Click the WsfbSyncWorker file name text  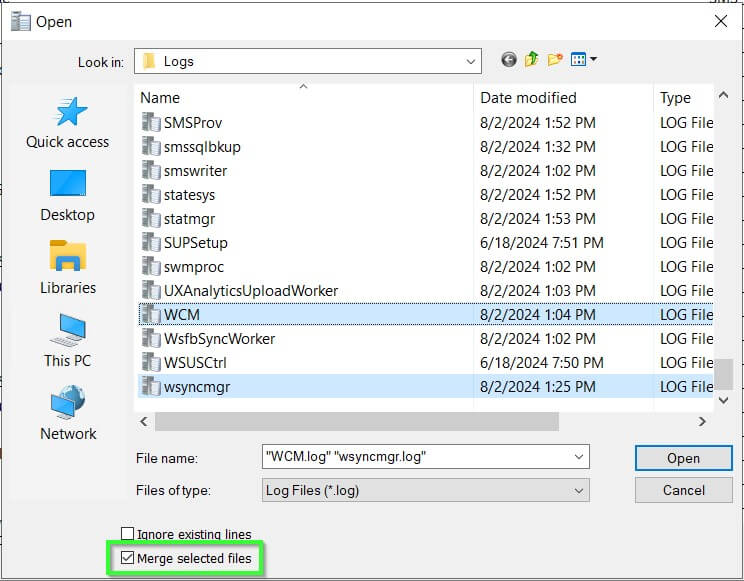click(x=219, y=338)
